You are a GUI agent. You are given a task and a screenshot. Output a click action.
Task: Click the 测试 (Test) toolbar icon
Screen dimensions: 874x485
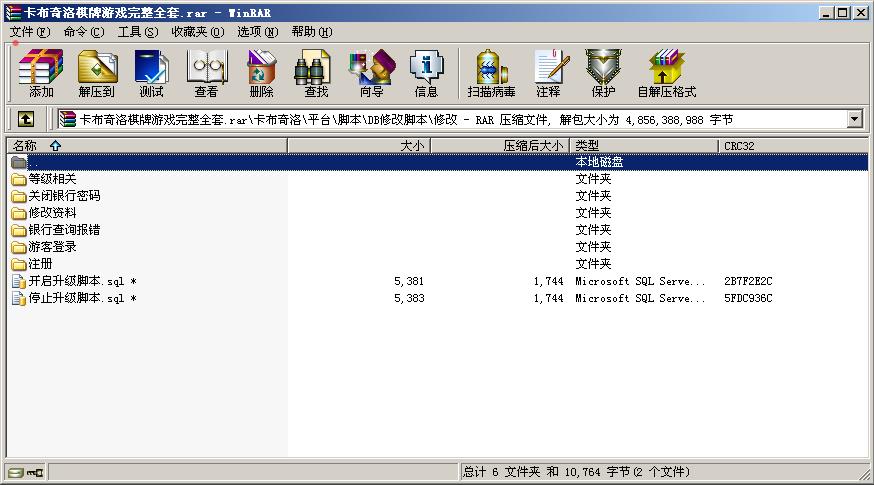[151, 74]
